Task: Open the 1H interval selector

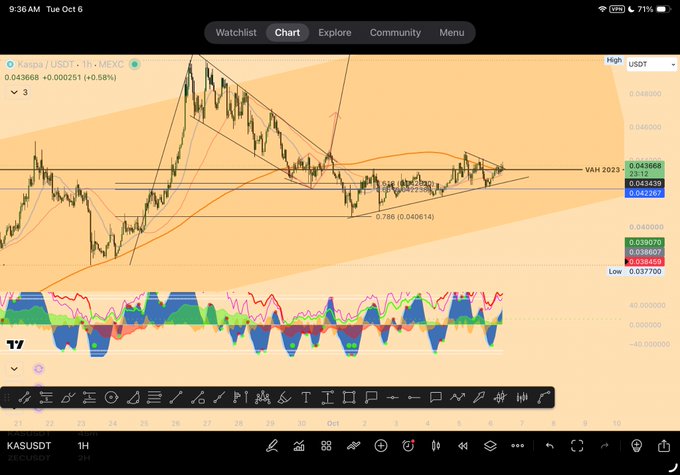Action: [x=83, y=446]
